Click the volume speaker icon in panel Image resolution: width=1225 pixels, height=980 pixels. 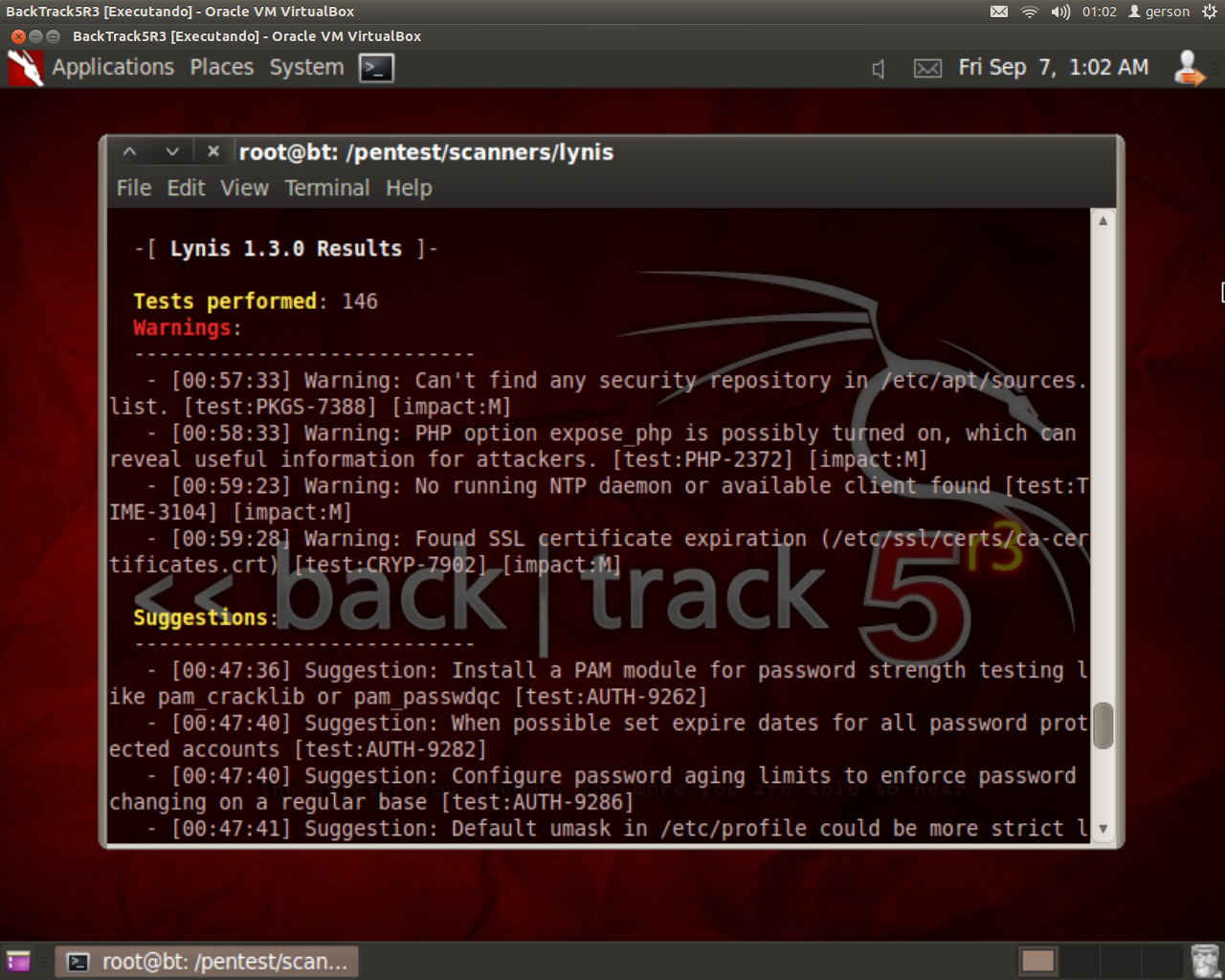(879, 69)
